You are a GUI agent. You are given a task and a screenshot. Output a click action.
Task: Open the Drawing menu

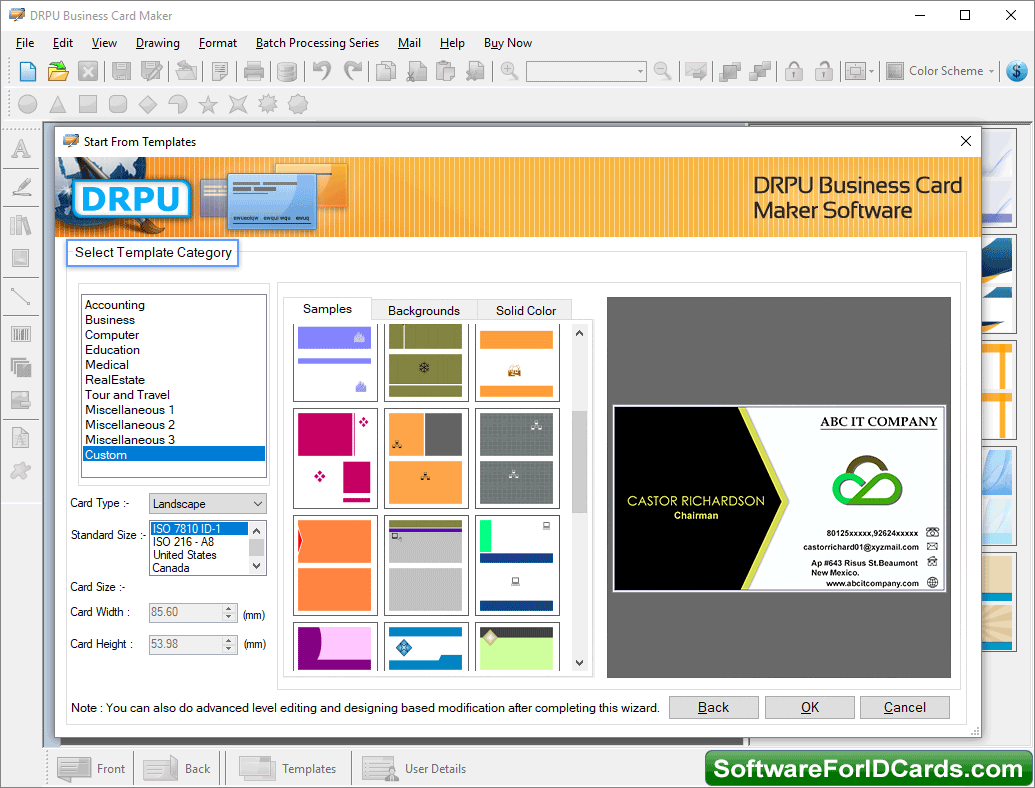click(158, 43)
